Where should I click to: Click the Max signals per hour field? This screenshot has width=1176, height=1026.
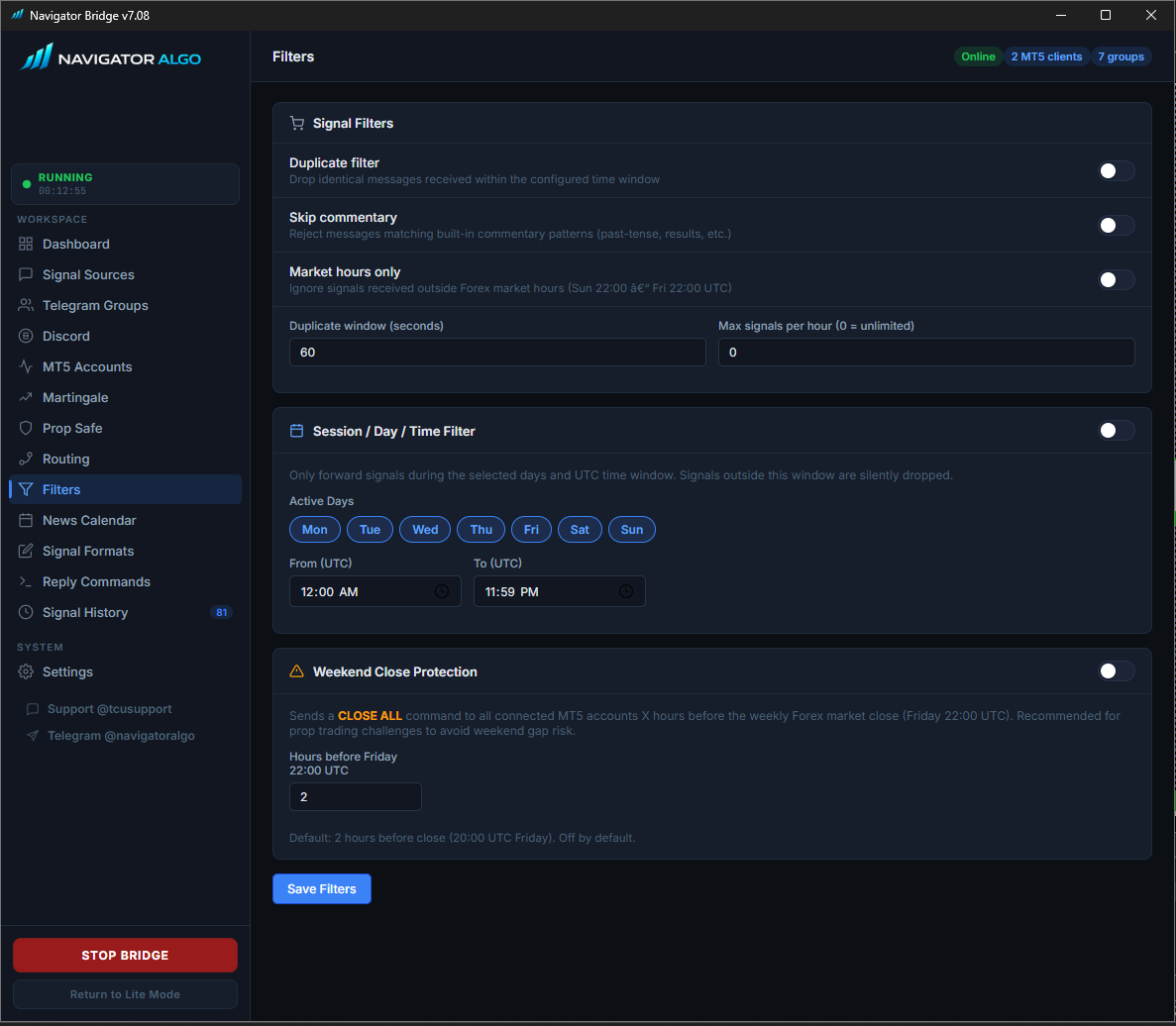(x=926, y=353)
